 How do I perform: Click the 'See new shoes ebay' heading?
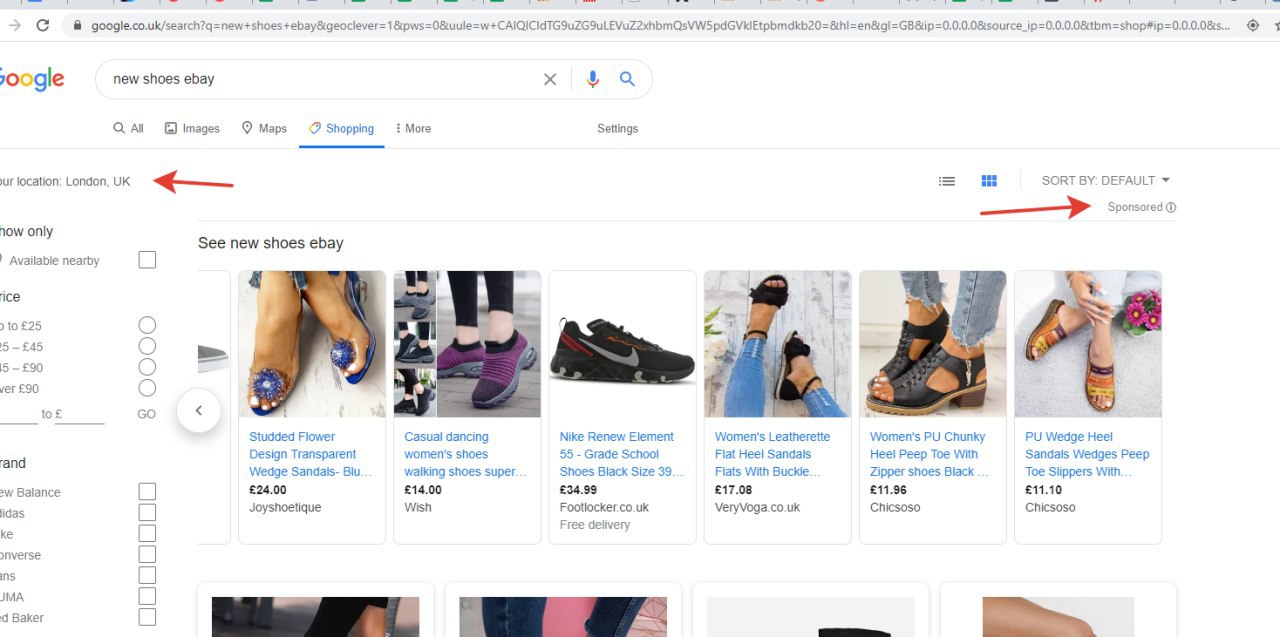(271, 243)
